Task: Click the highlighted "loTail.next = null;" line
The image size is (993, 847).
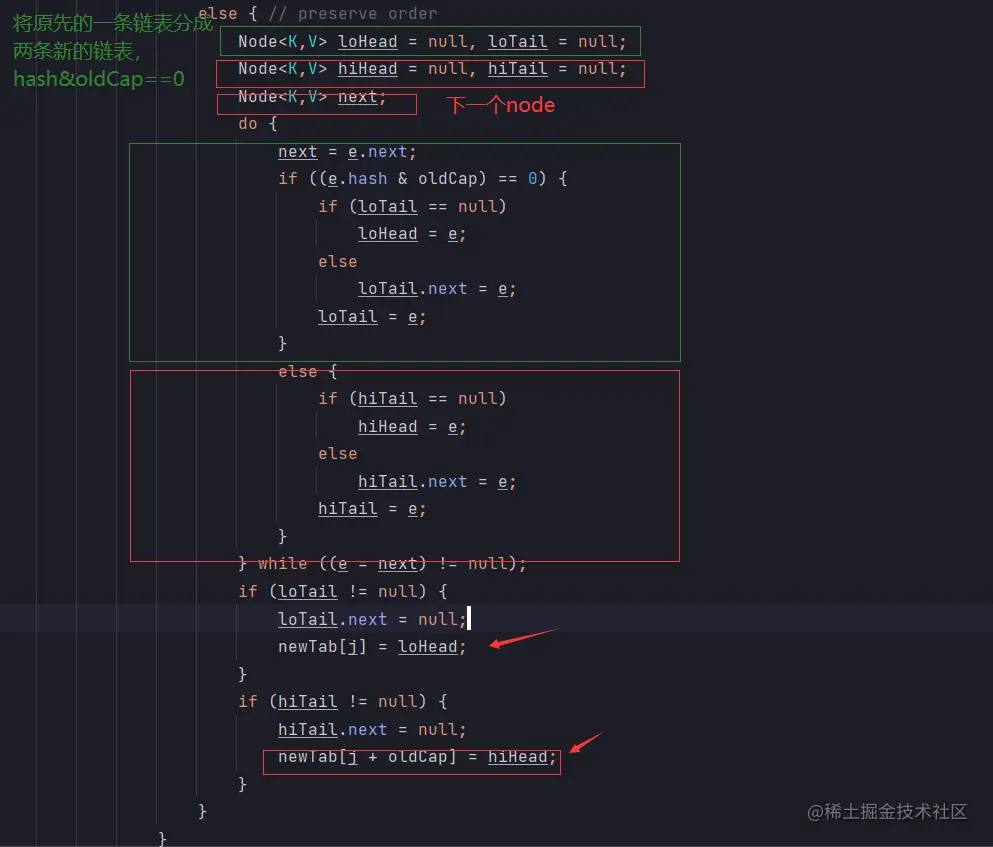Action: pos(372,619)
